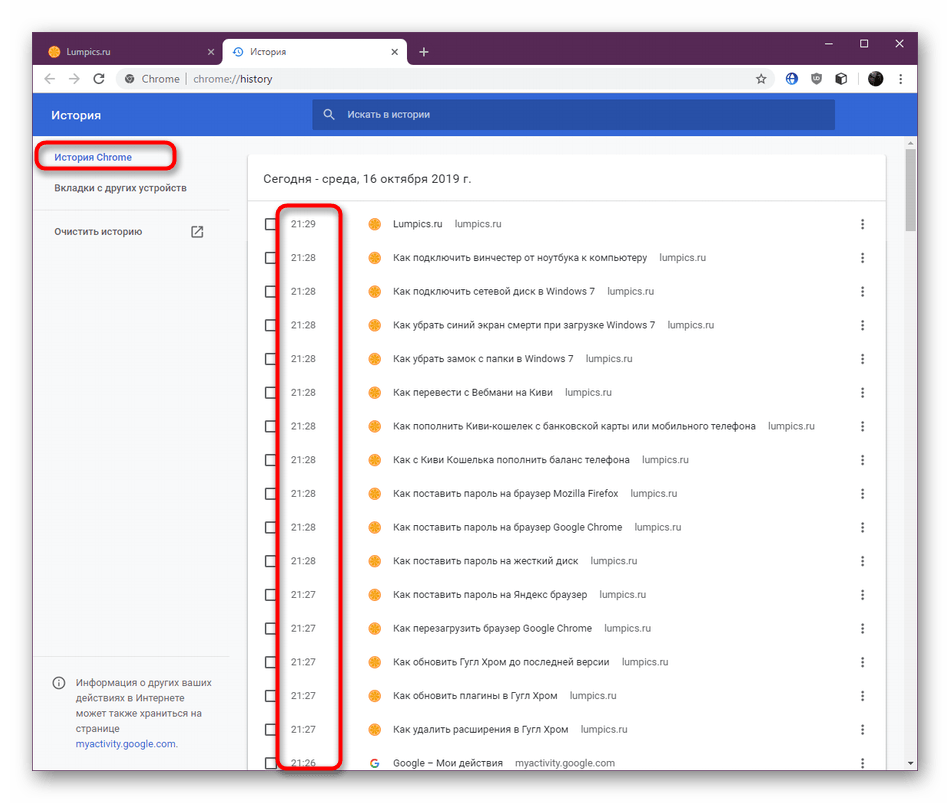
Task: Click the info icon in the sidebar footer
Action: pos(59,683)
